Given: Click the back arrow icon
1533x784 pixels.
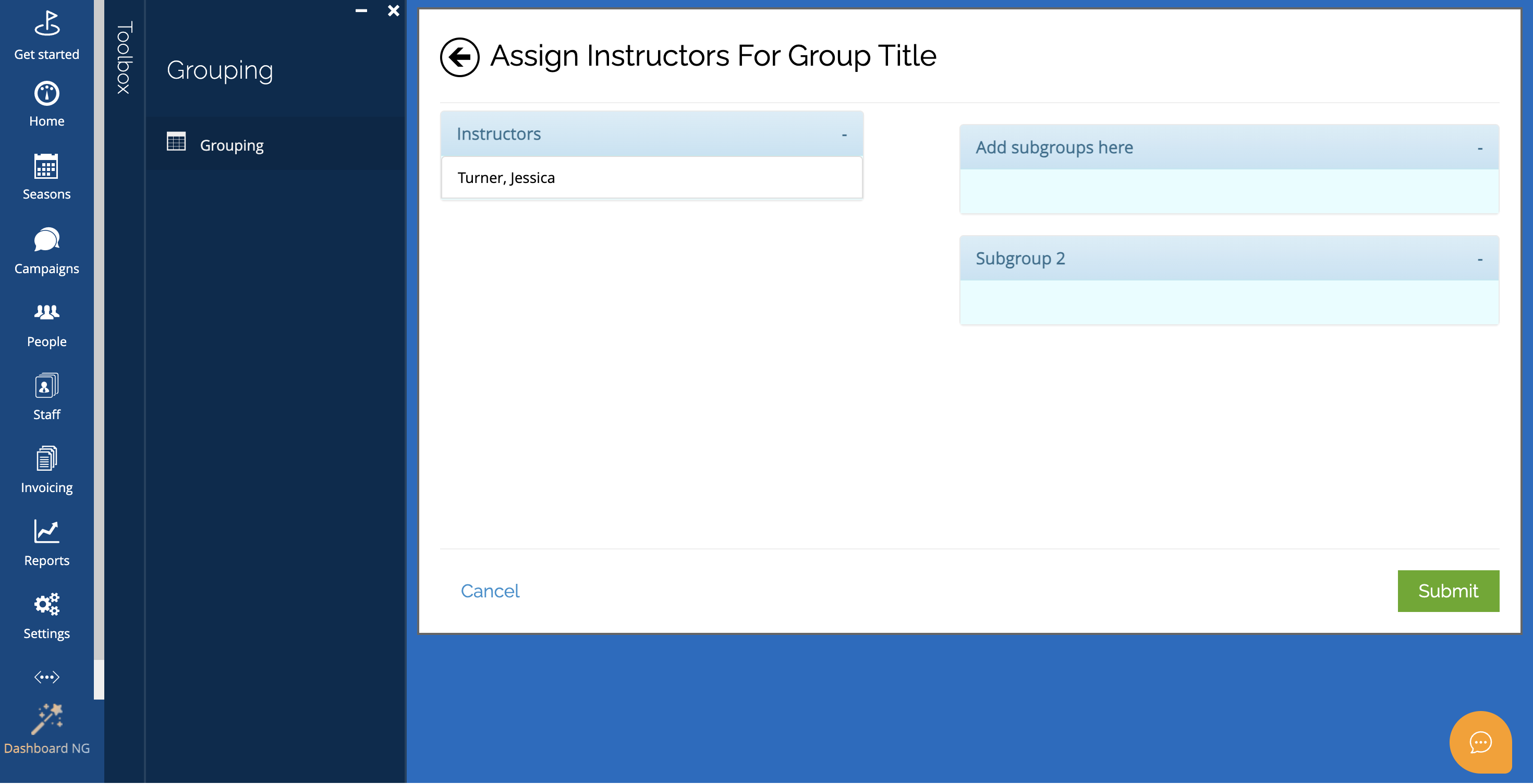Looking at the screenshot, I should click(459, 57).
